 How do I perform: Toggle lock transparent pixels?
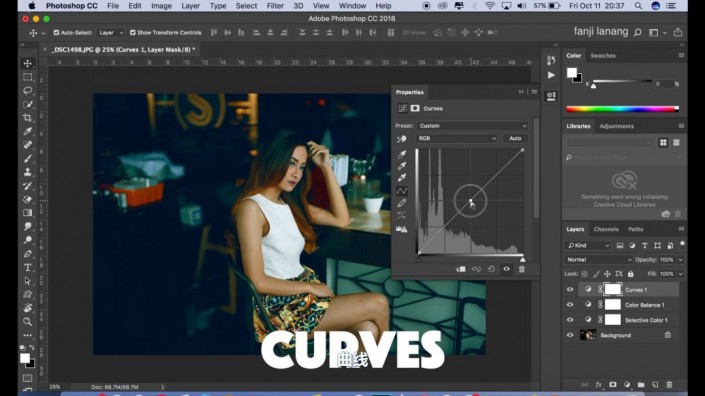coord(585,274)
